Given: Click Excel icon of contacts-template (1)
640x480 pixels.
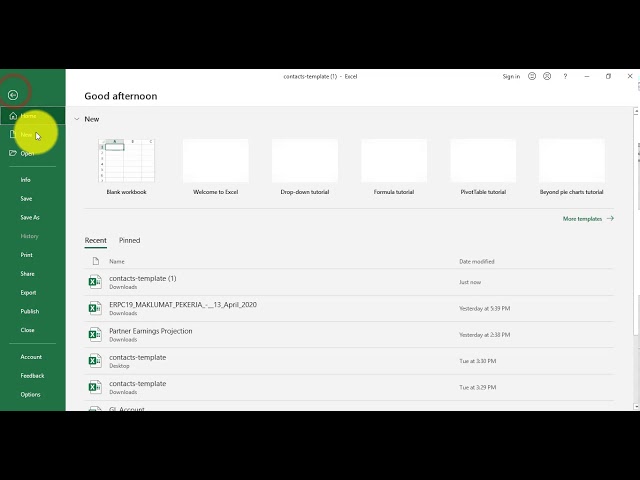Looking at the screenshot, I should tap(95, 282).
